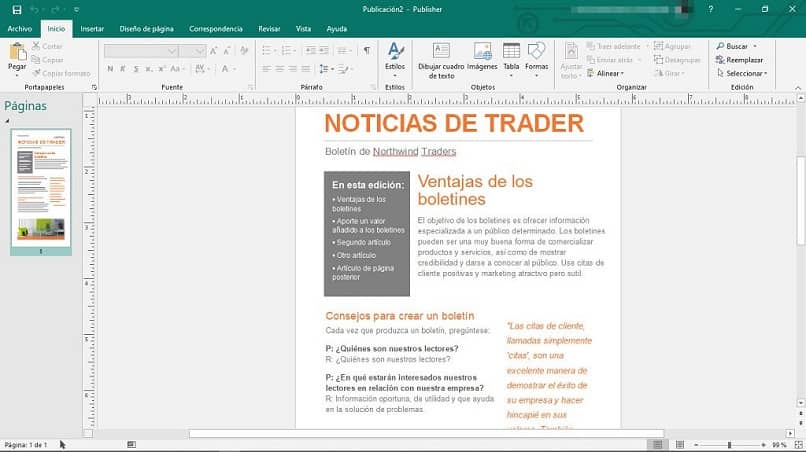This screenshot has width=806, height=452.
Task: Open the line spacing dropdown
Action: coord(326,69)
